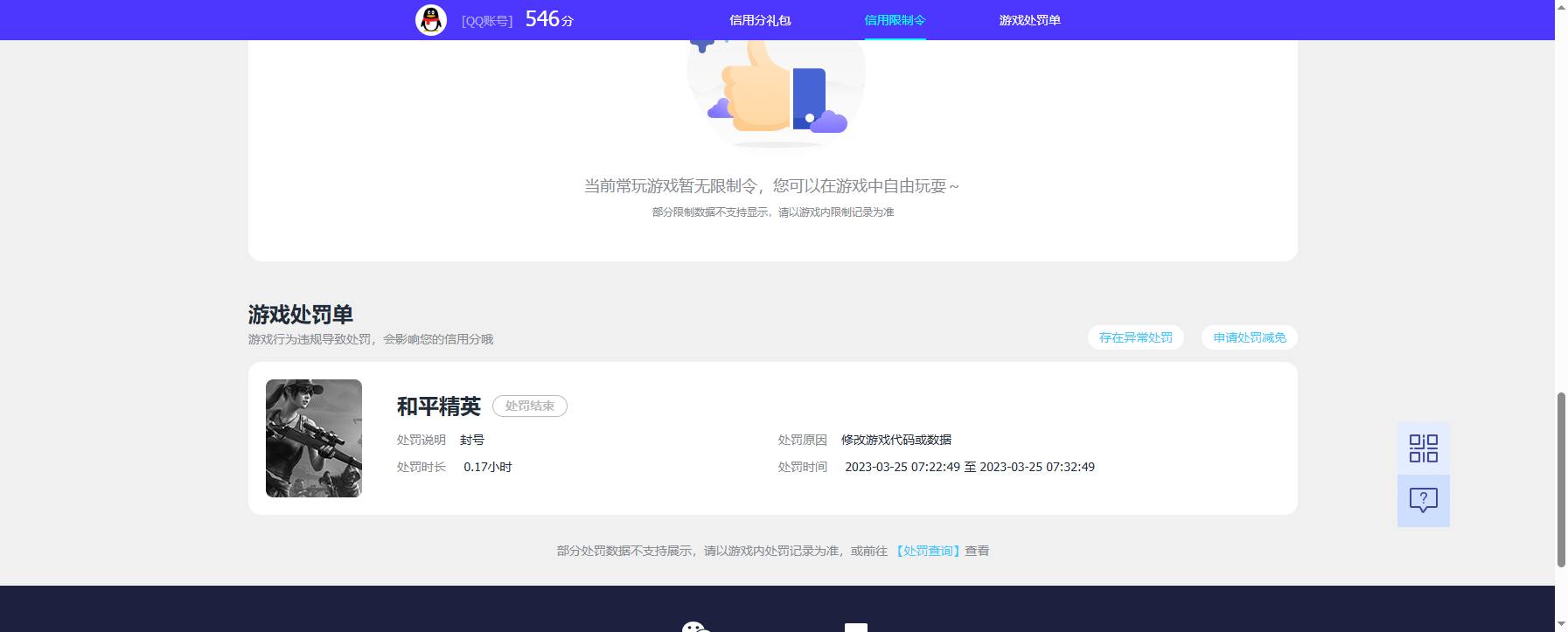Screen dimensions: 1568x632
Task: Open the QR code floating icon
Action: (1423, 448)
